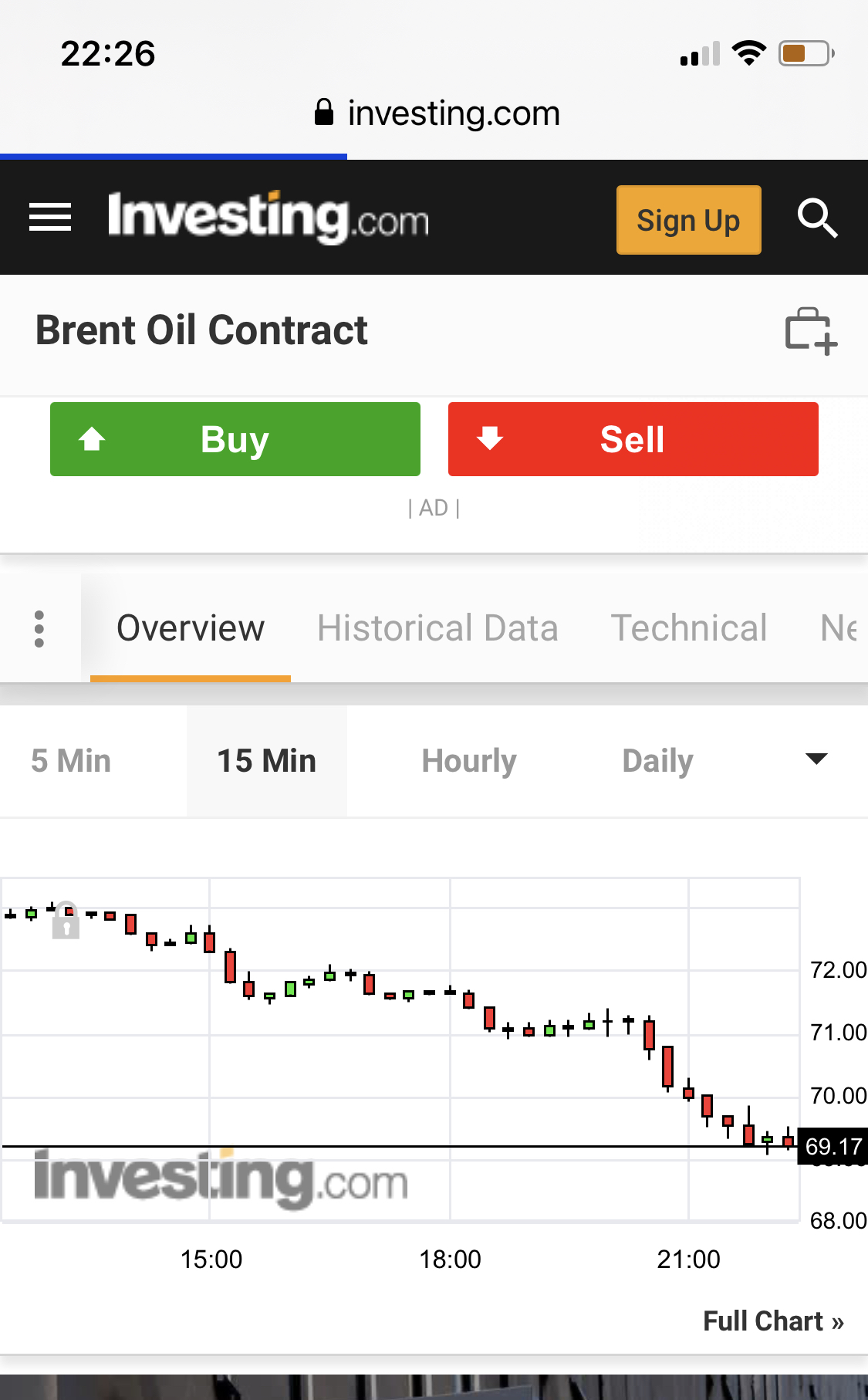Switch to the Technical tab
868x1400 pixels.
tap(689, 628)
